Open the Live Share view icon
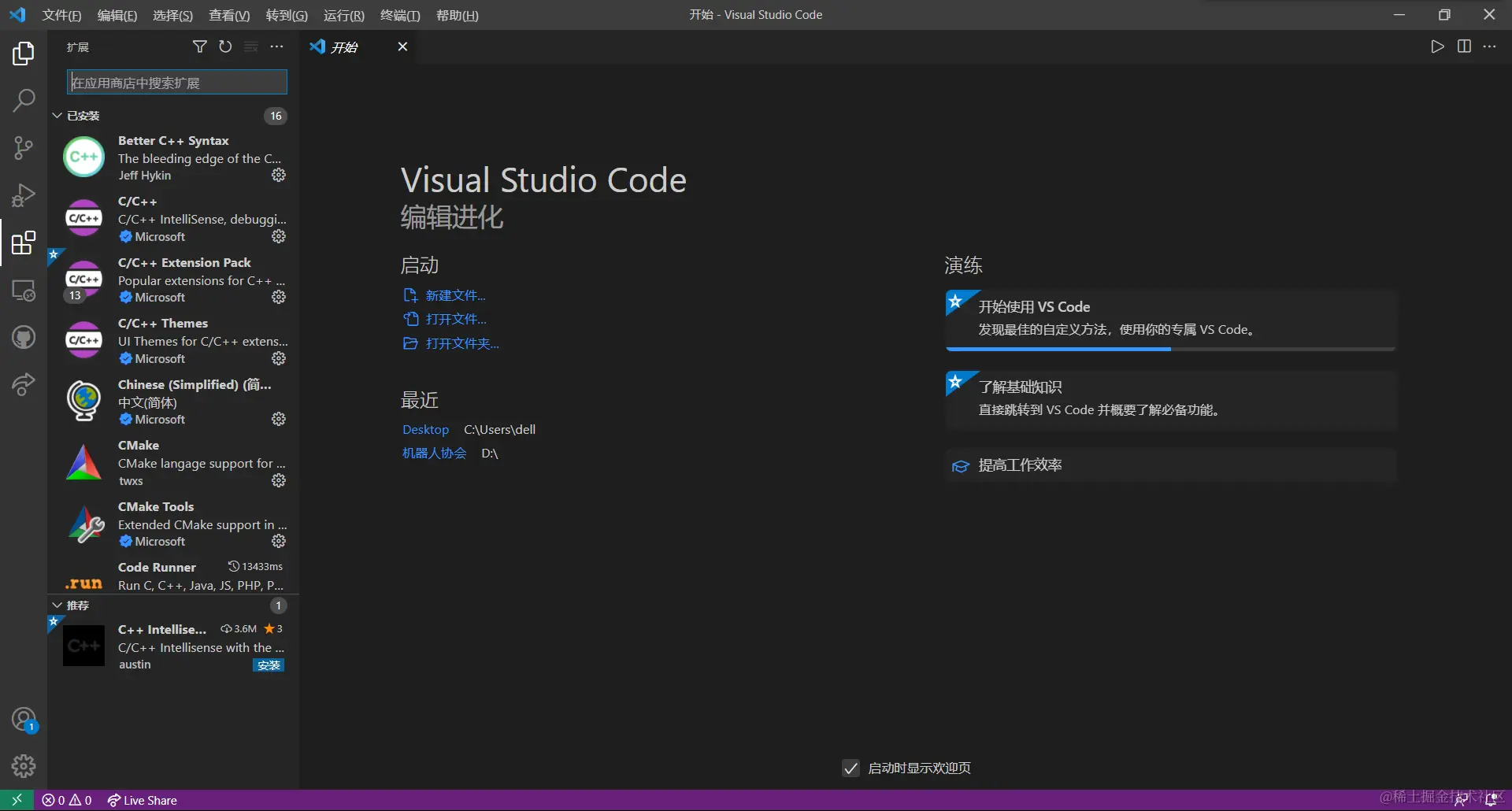The width and height of the screenshot is (1512, 811). [24, 384]
